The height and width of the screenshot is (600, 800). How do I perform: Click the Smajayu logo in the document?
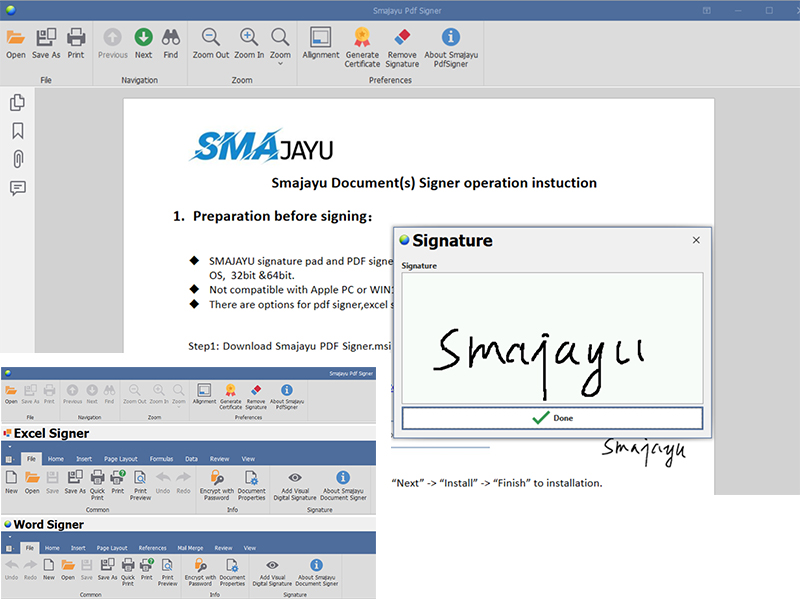pos(261,146)
